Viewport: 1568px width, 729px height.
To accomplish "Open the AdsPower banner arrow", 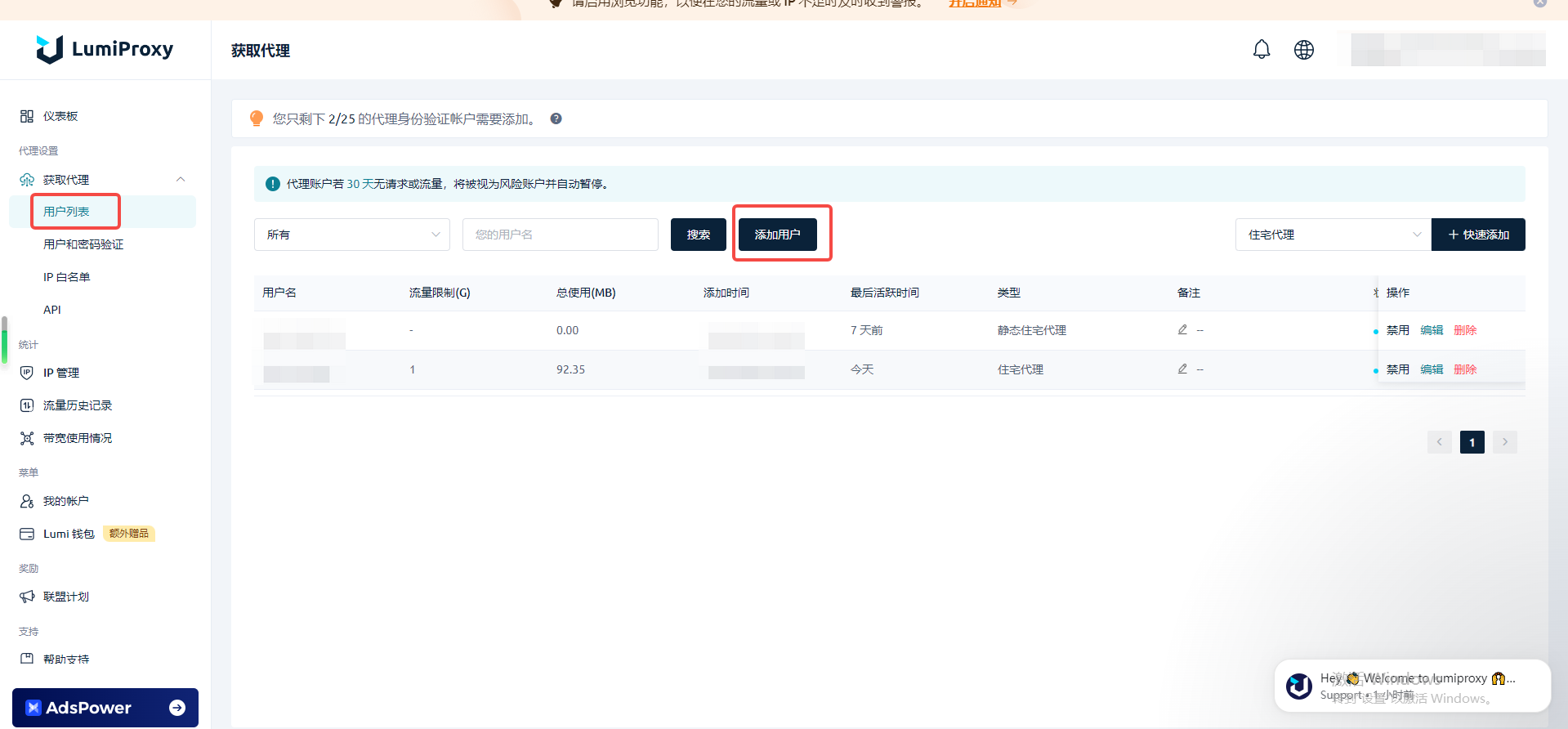I will (177, 708).
